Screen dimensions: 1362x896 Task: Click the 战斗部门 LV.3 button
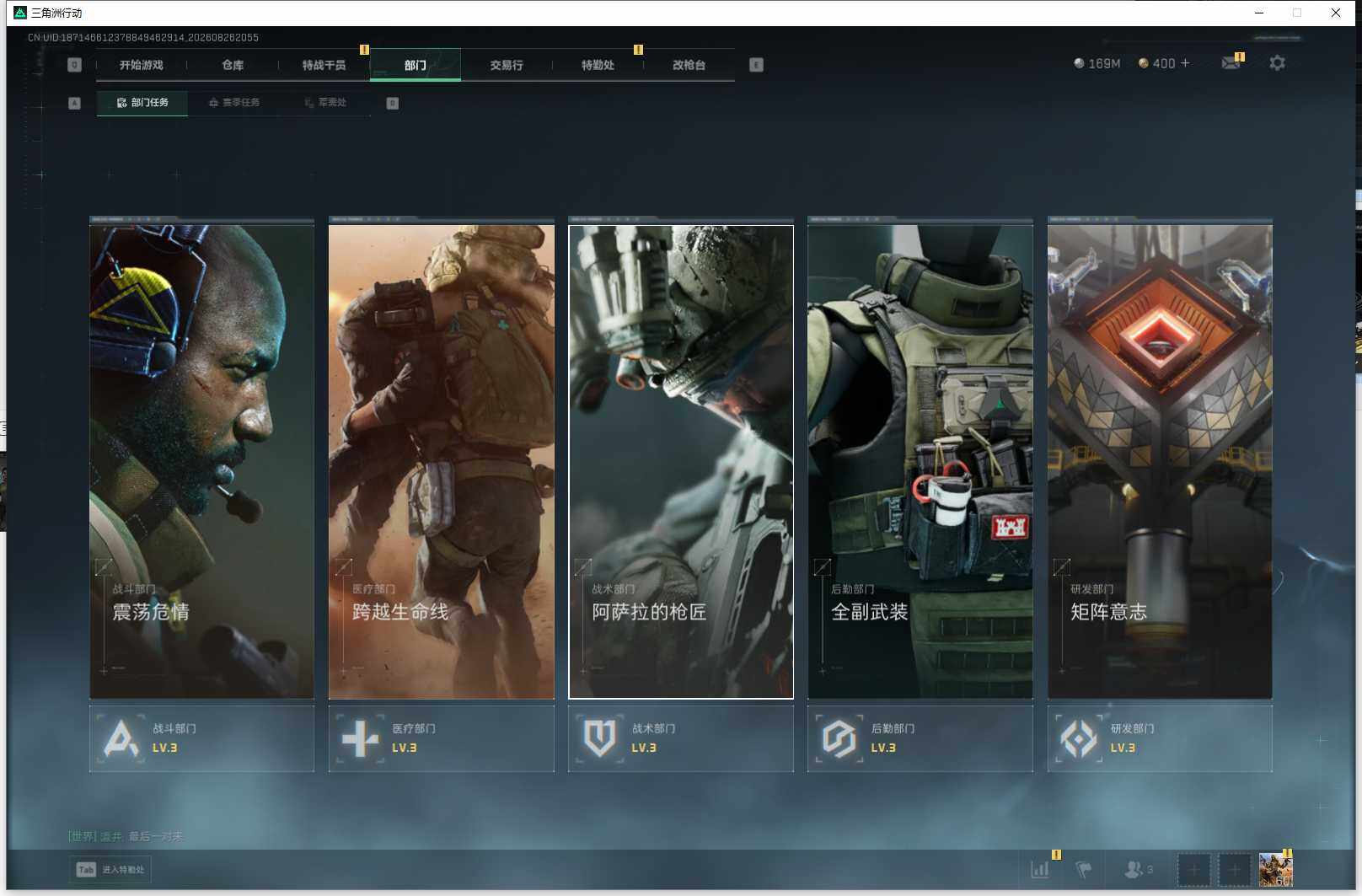point(202,738)
